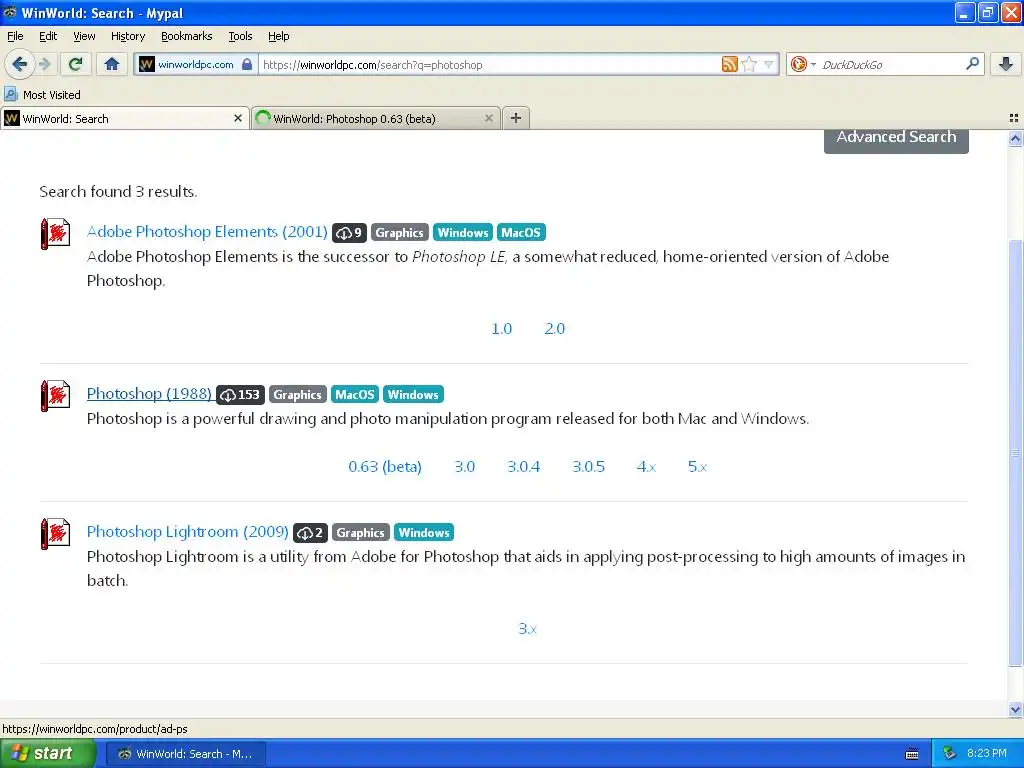Screen dimensions: 1024x768
Task: Open Photoshop version 3.0.4 link
Action: tap(524, 467)
